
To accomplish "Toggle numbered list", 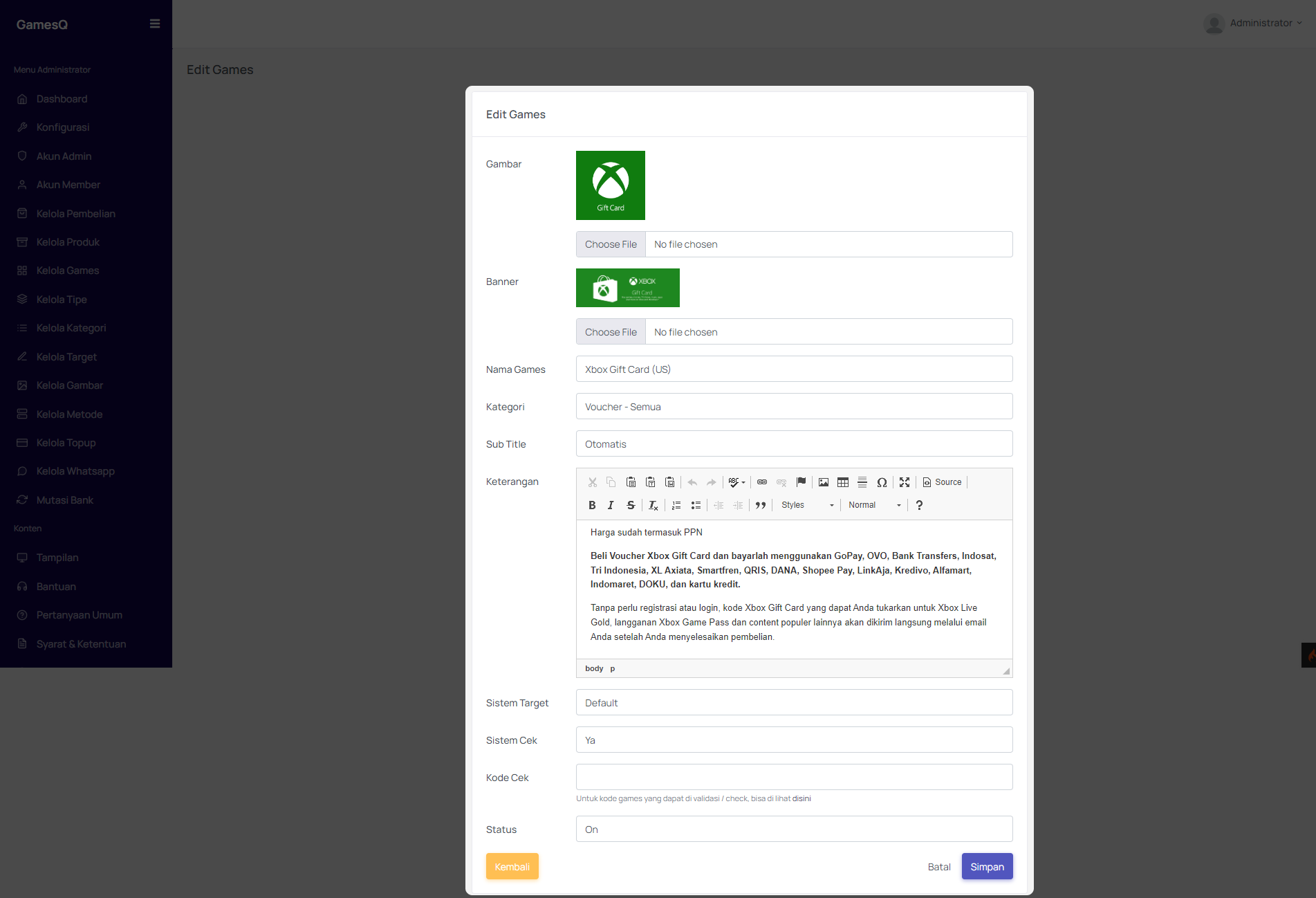I will [676, 505].
